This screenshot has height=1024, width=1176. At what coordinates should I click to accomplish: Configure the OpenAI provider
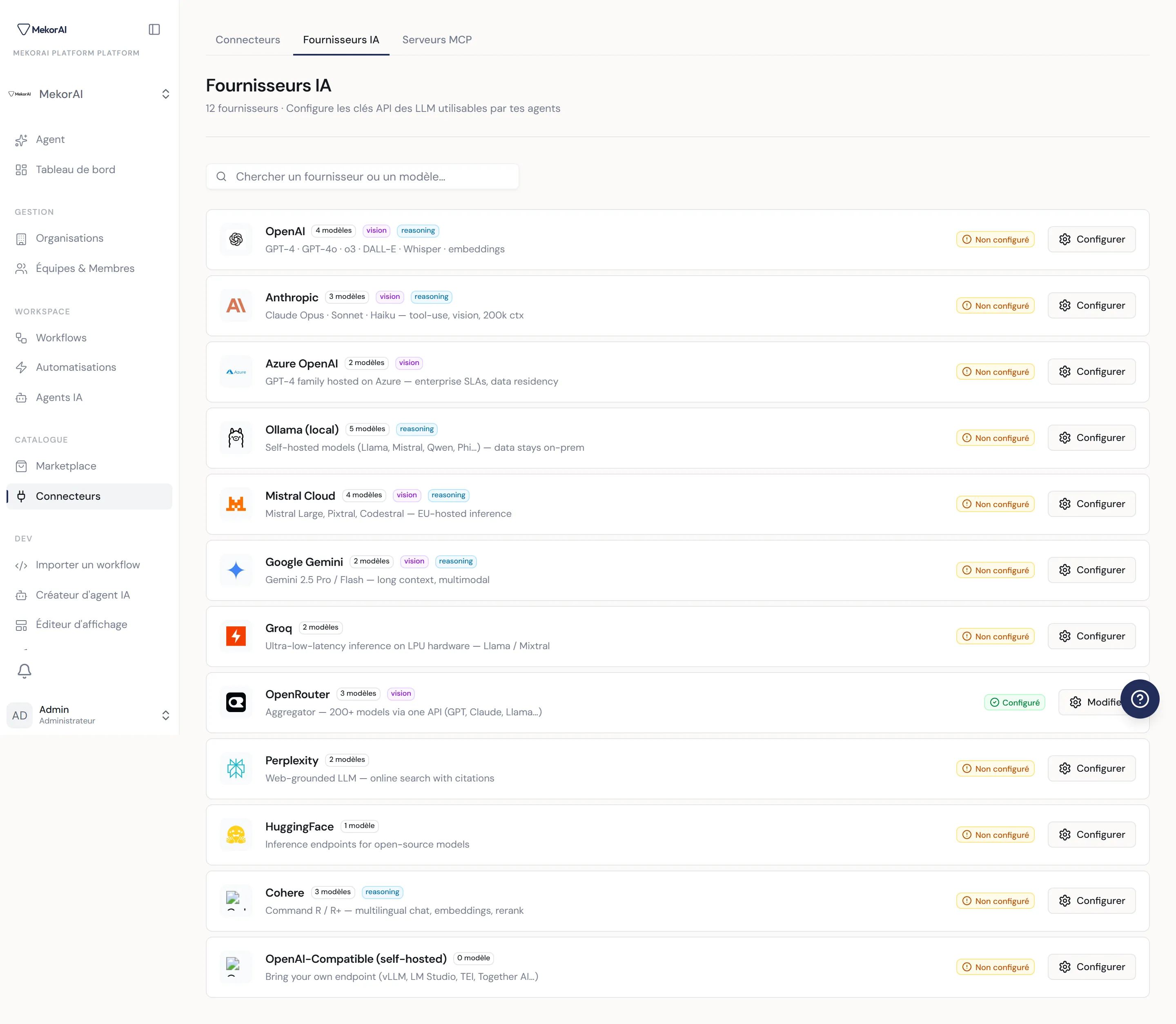pyautogui.click(x=1091, y=239)
